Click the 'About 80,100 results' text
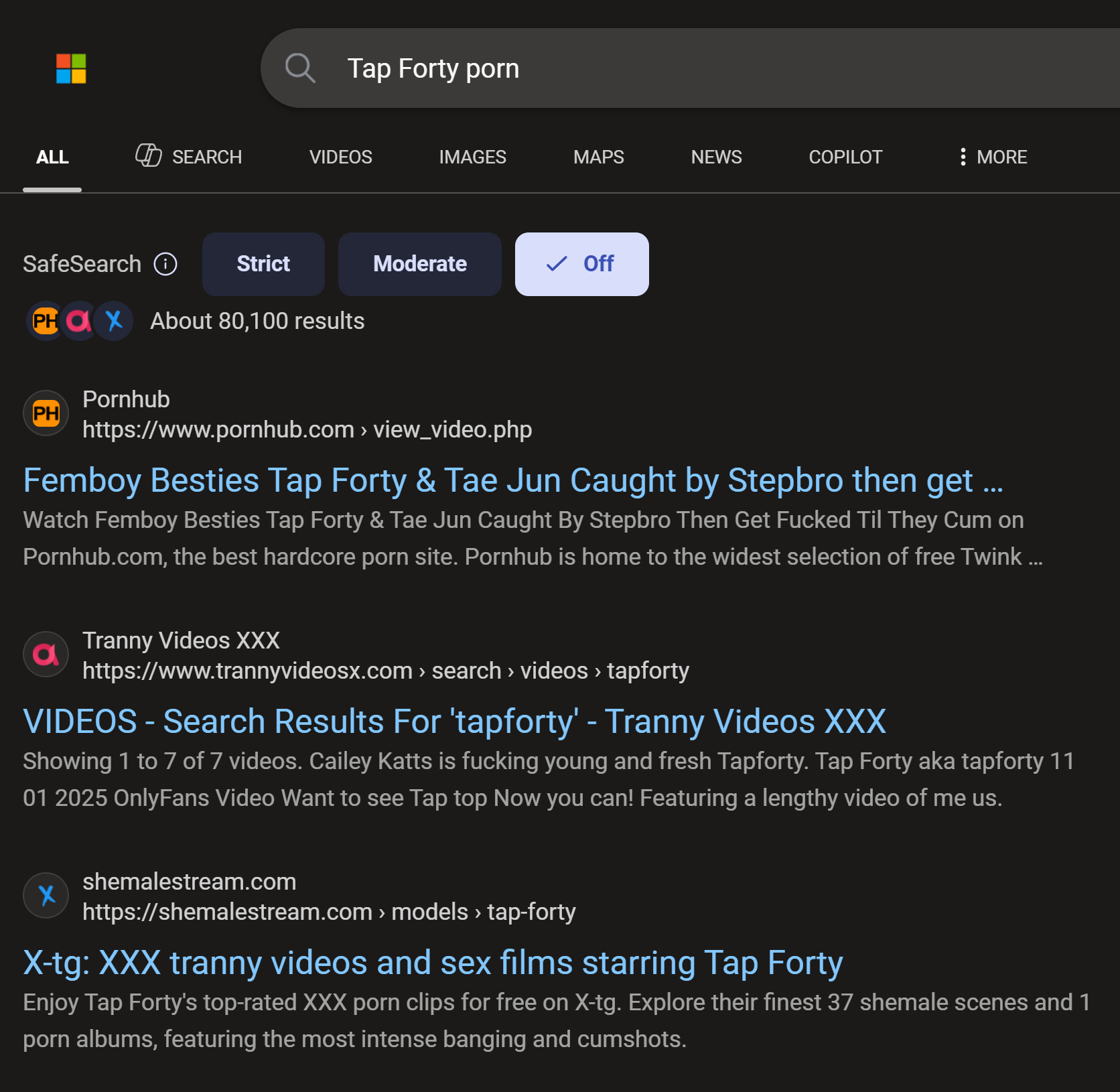1120x1092 pixels. tap(257, 321)
